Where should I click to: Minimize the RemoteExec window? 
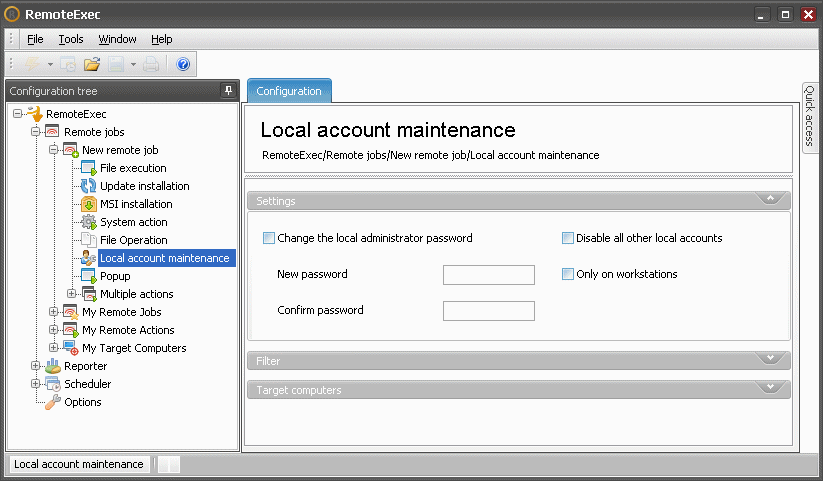coord(762,15)
